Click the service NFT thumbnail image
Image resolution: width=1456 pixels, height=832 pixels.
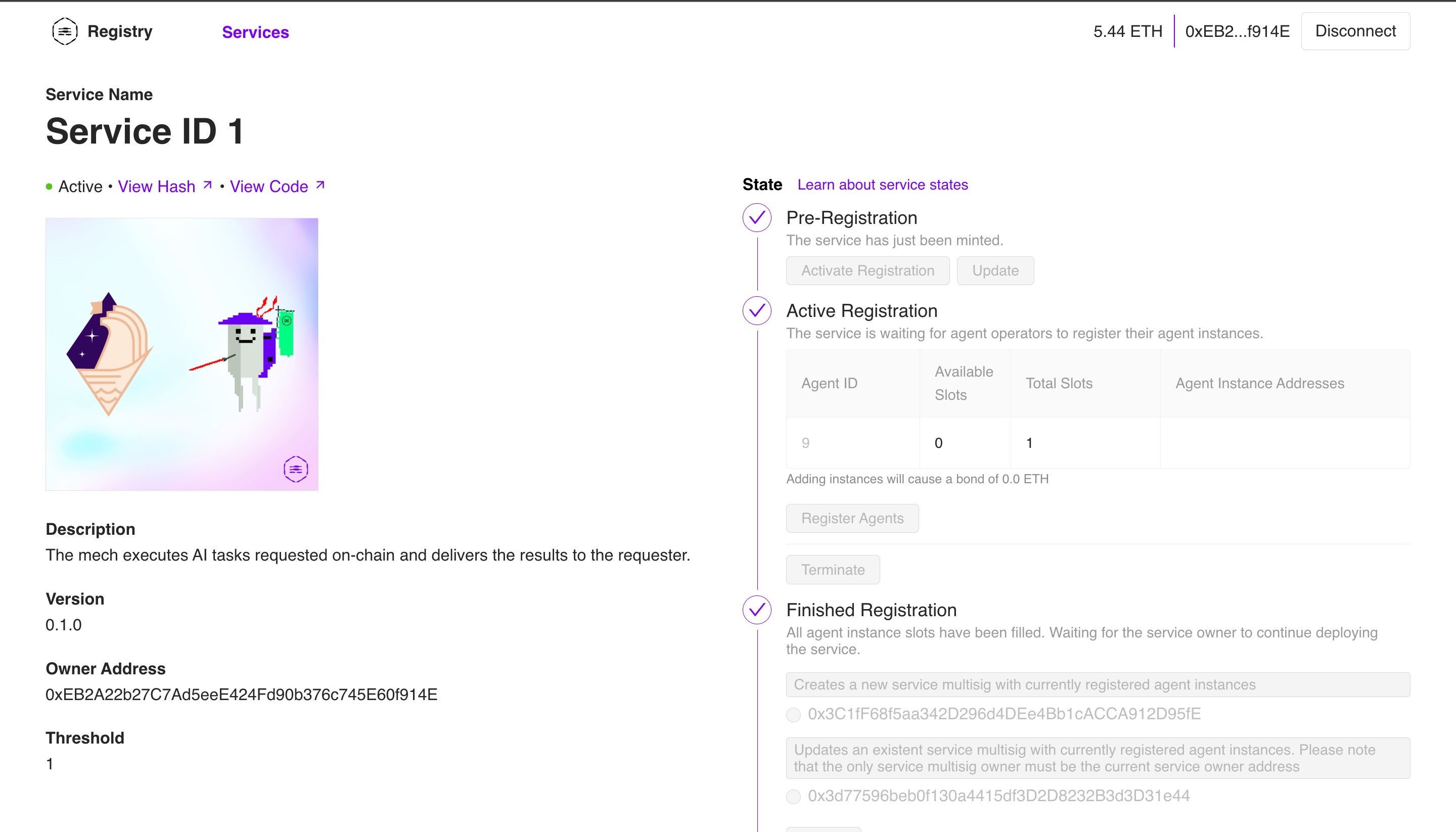pyautogui.click(x=182, y=354)
